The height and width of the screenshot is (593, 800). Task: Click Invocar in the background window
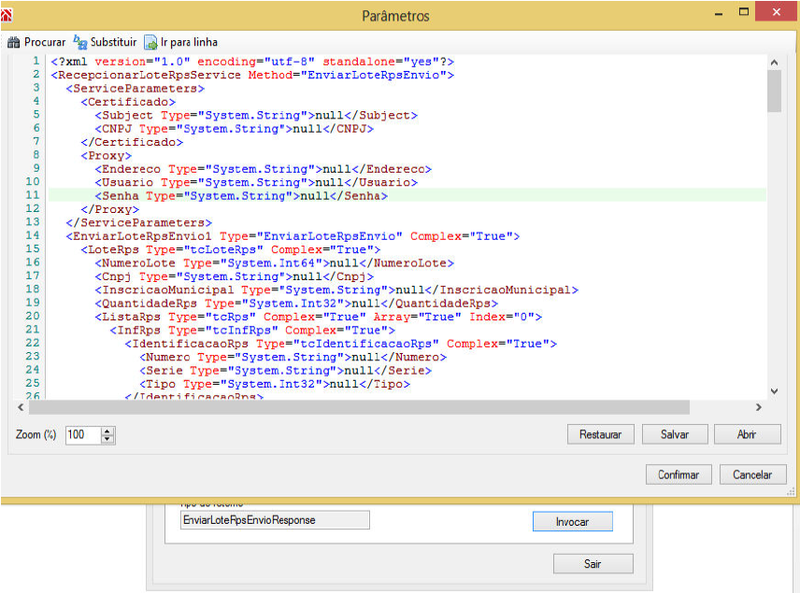tap(572, 522)
